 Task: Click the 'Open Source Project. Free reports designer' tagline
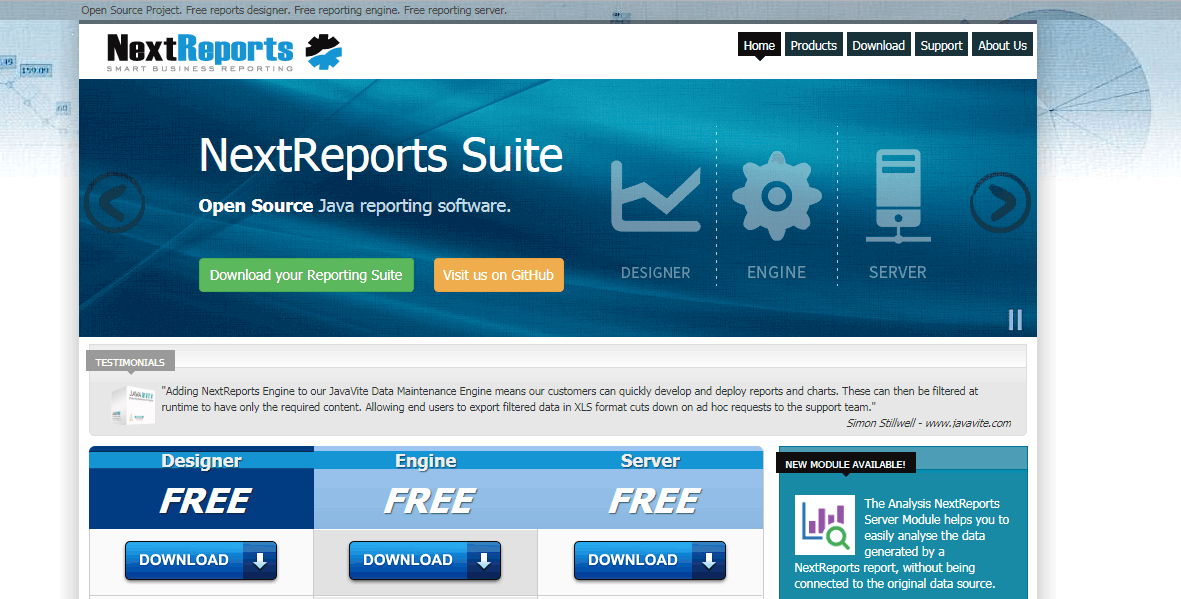coord(294,11)
